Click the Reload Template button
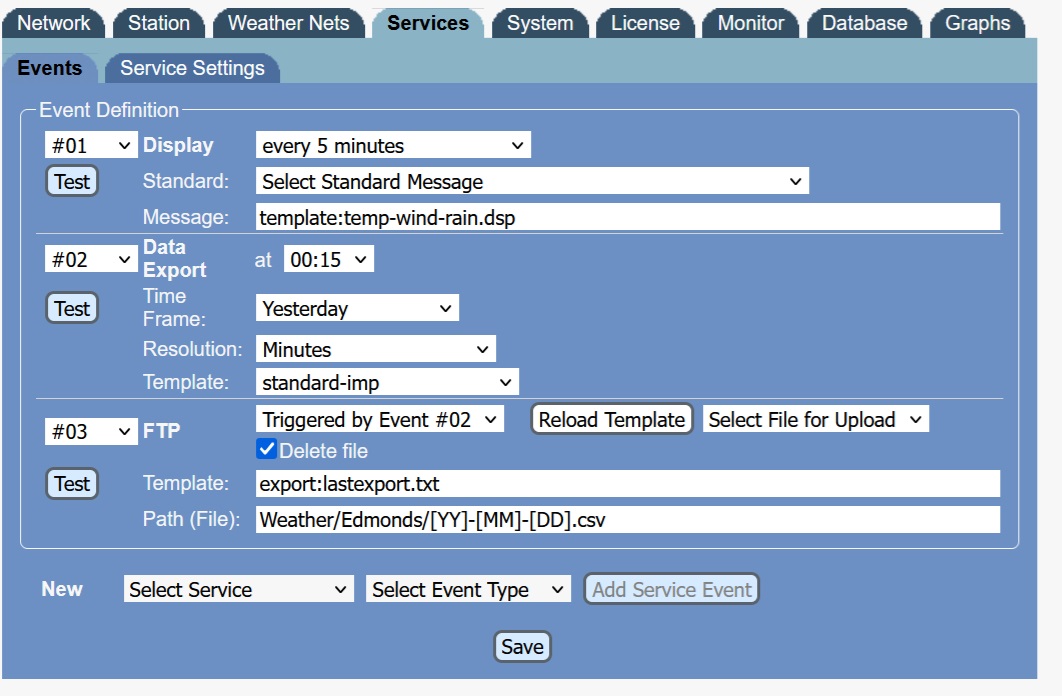The image size is (1062, 696). (612, 420)
